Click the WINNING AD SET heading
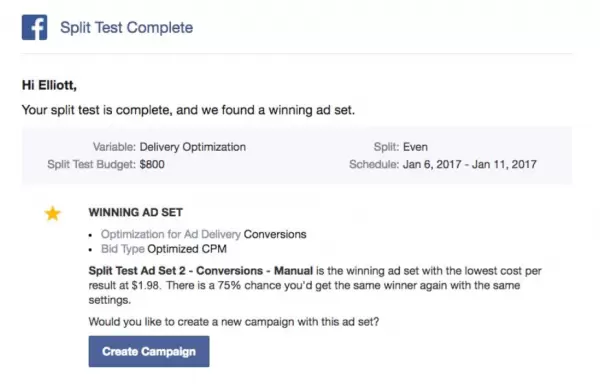The image size is (600, 384). point(136,212)
